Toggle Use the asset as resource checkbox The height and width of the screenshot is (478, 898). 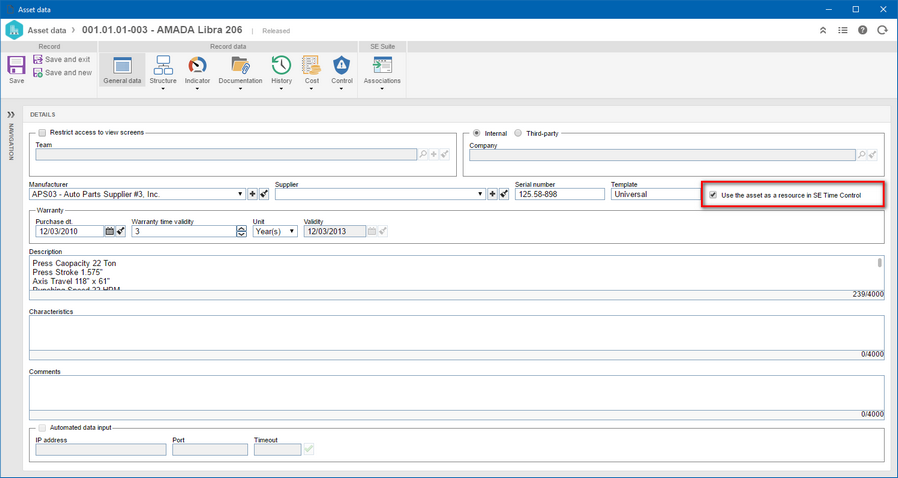tap(713, 195)
